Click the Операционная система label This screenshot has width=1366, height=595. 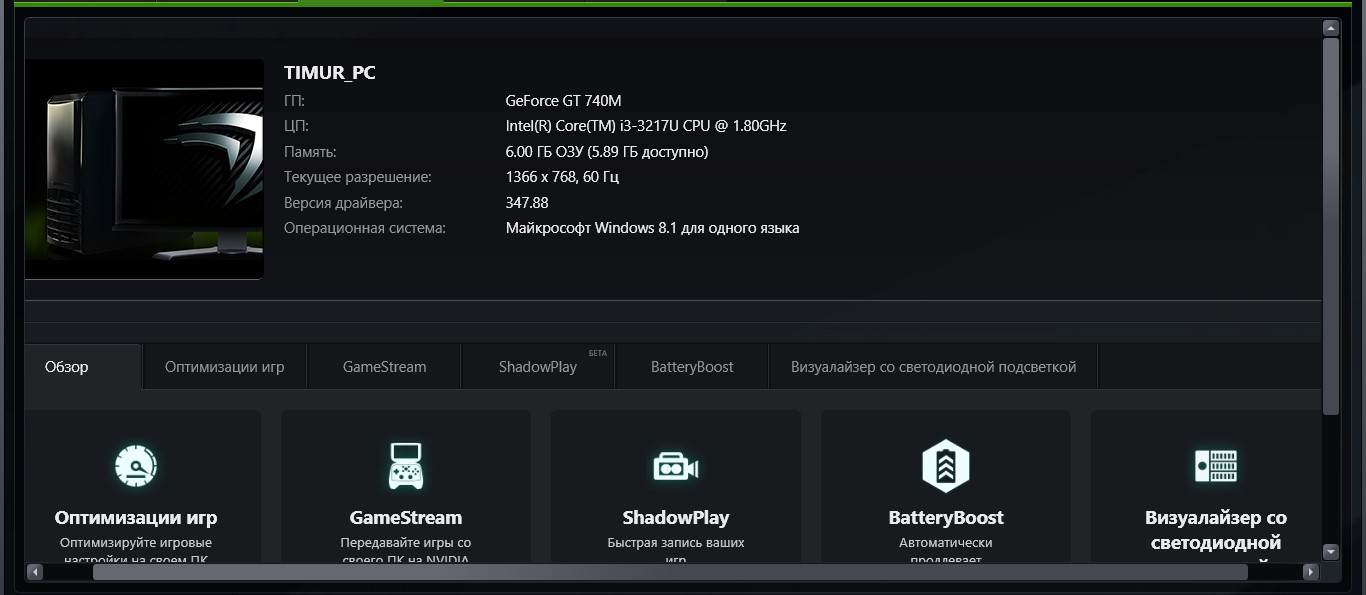click(365, 228)
